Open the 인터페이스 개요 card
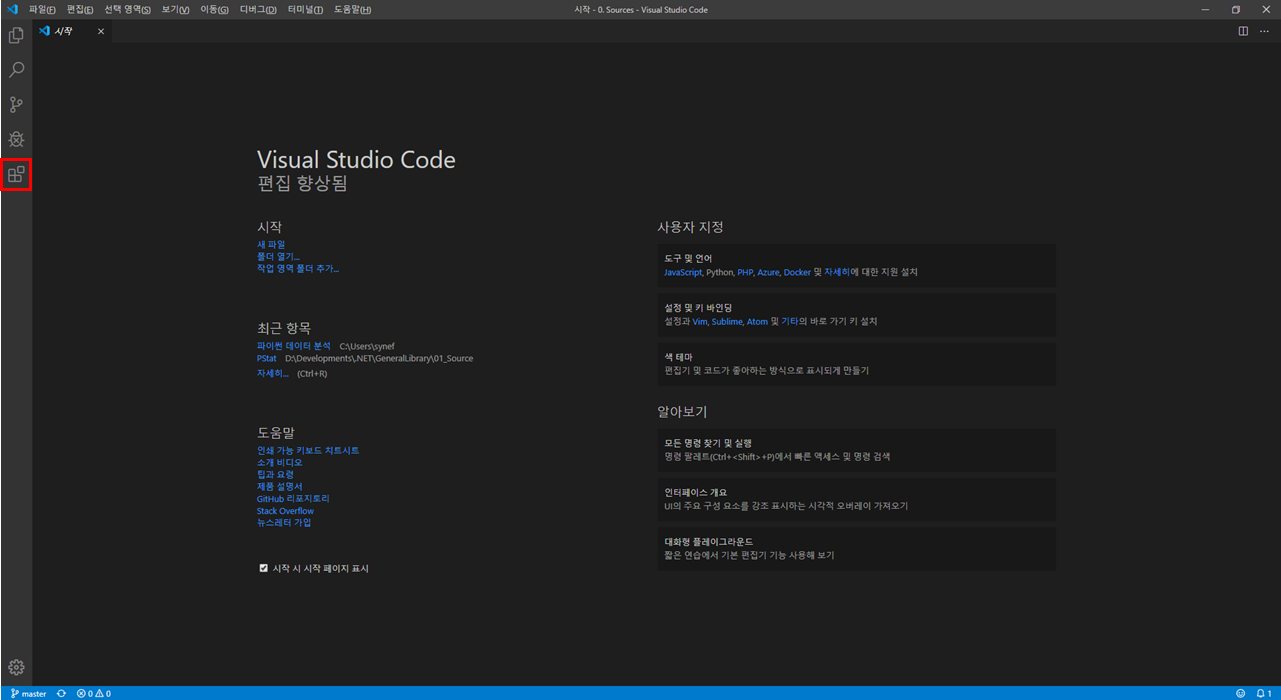Viewport: 1281px width, 700px height. click(x=856, y=499)
